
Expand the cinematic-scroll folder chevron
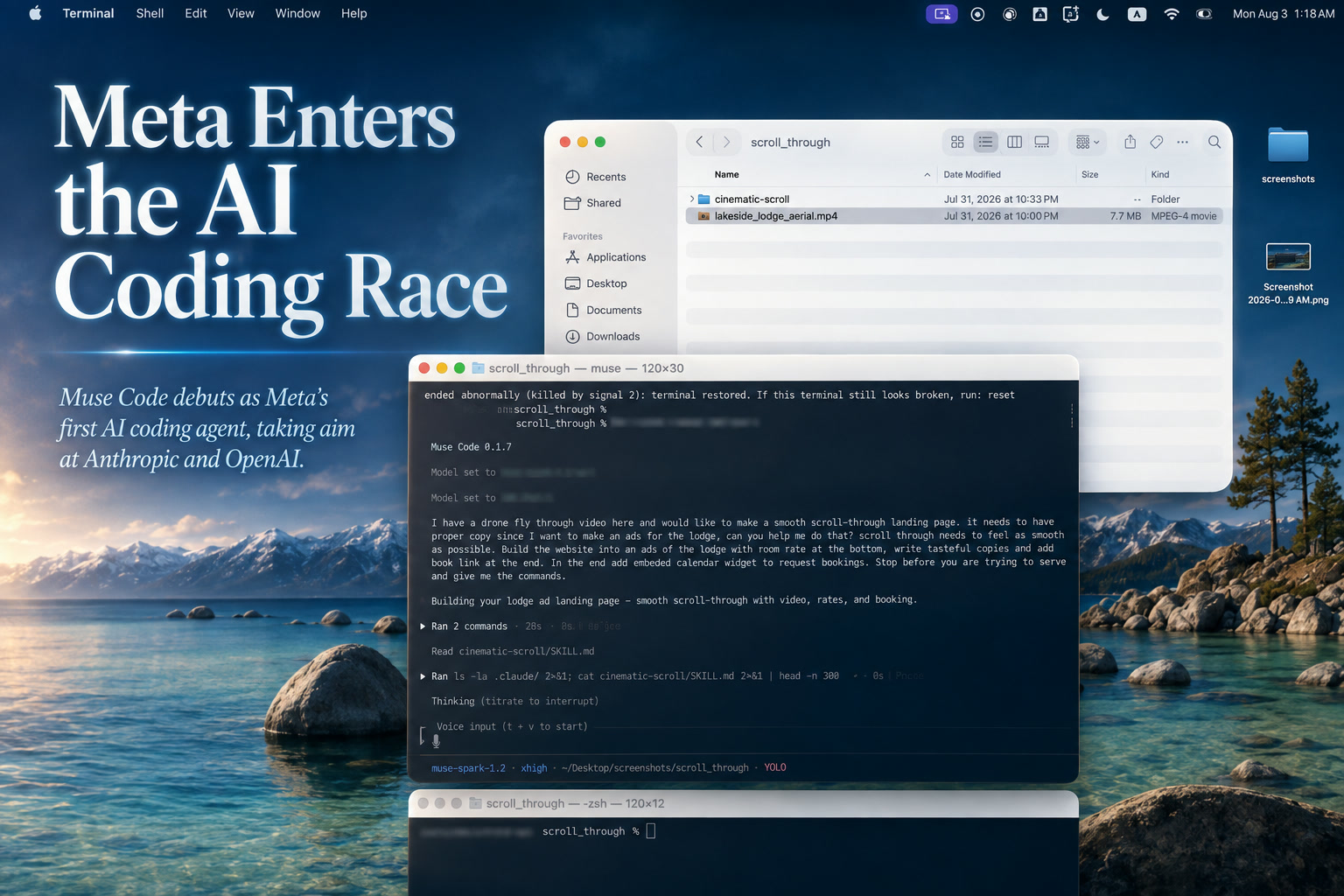[x=692, y=199]
